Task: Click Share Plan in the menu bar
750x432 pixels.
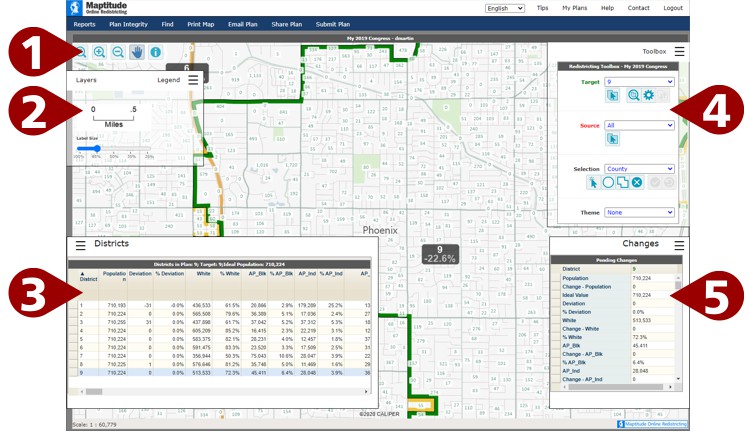Action: pos(287,24)
